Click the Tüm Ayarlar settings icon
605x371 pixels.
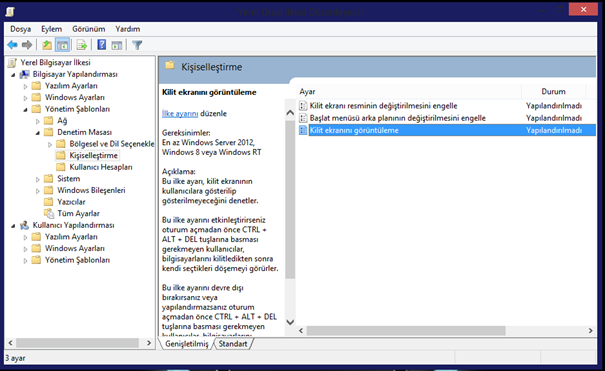(49, 213)
